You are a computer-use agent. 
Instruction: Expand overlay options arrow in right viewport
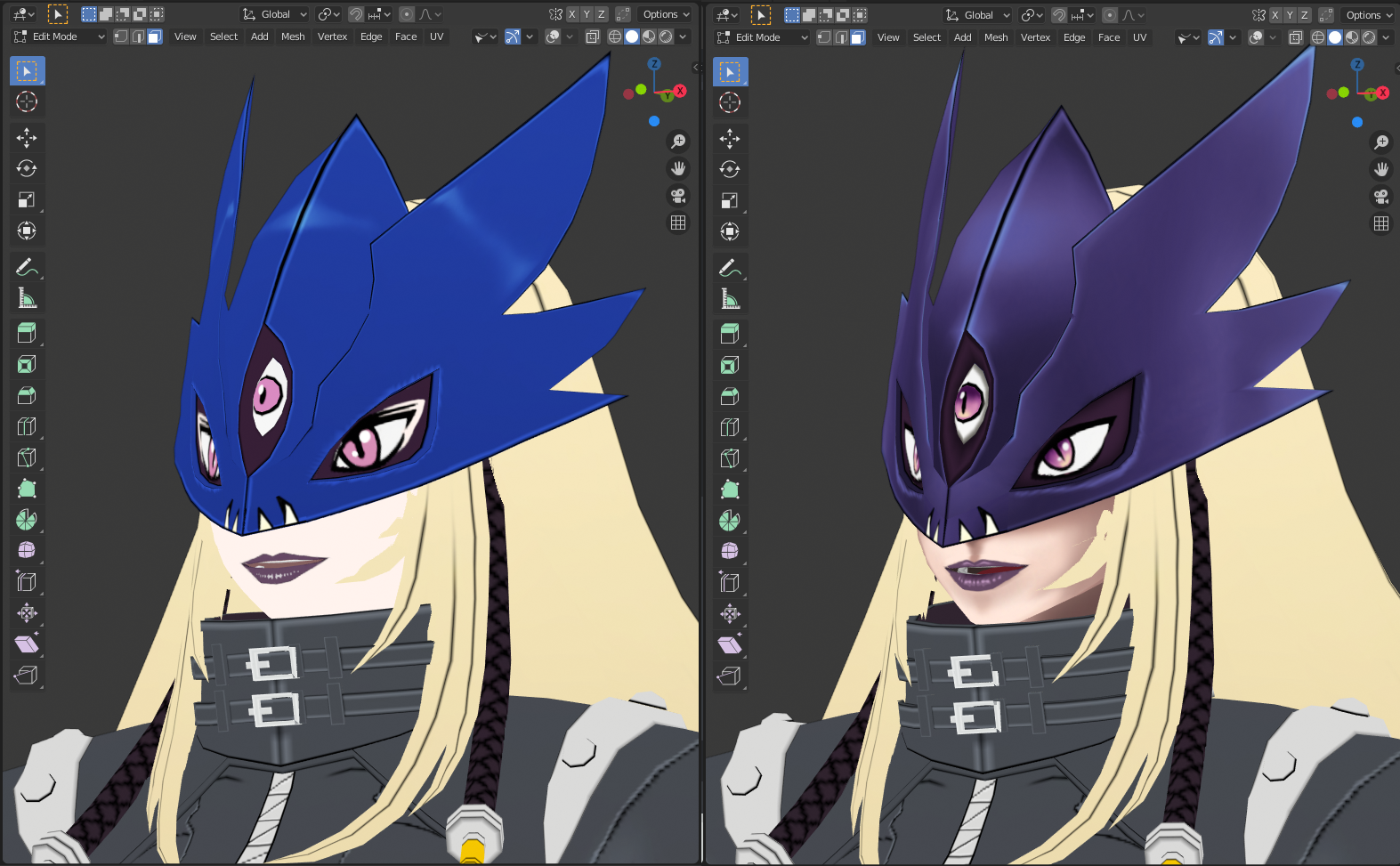coord(1273,37)
